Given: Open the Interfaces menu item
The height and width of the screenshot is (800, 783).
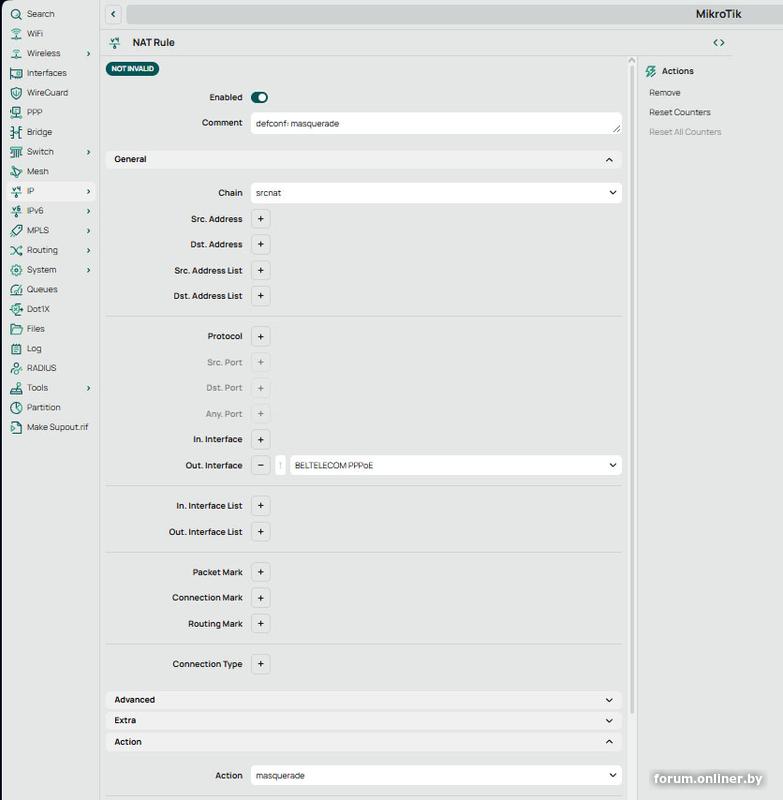Looking at the screenshot, I should [x=46, y=73].
